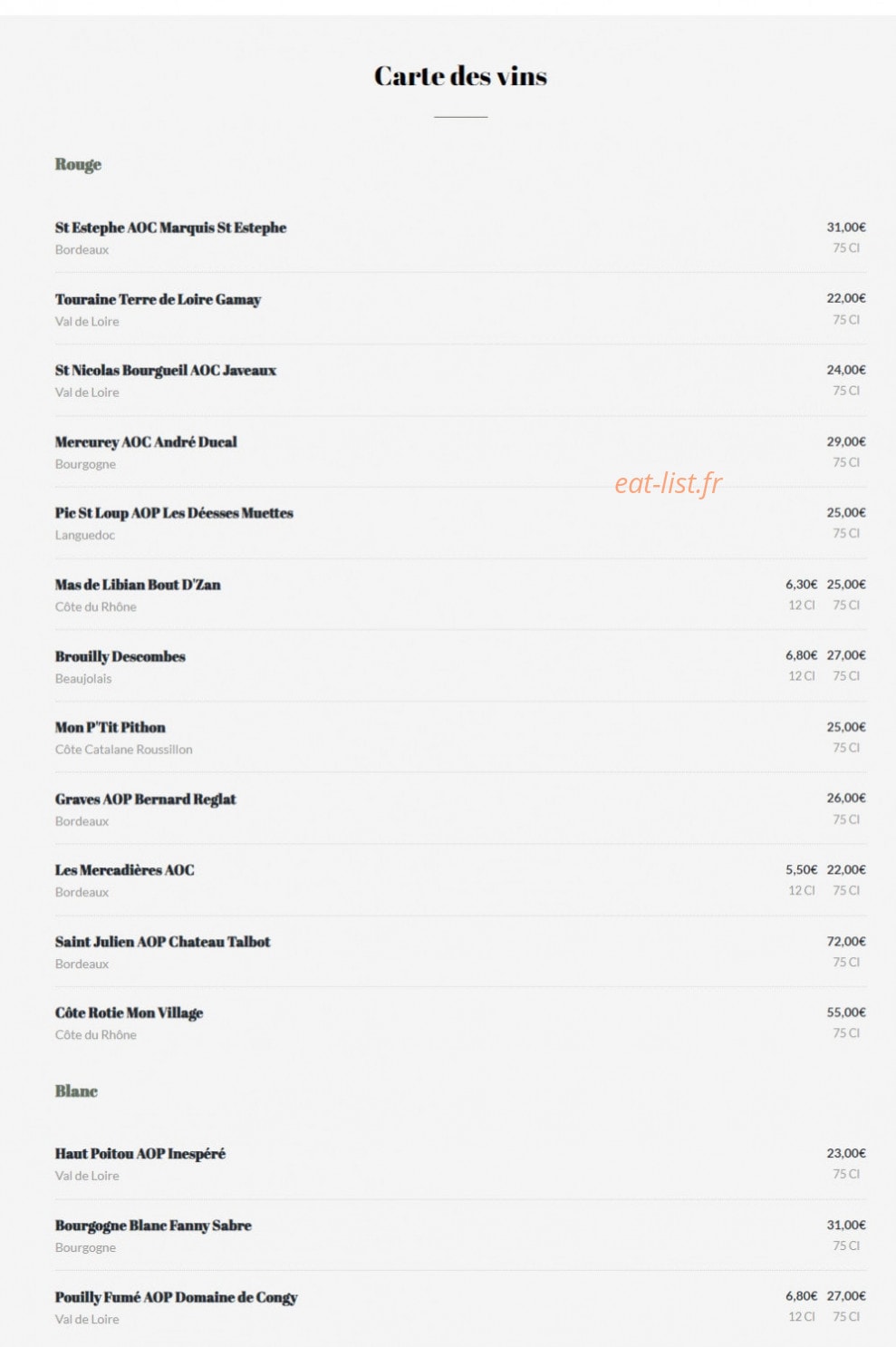Click the eat-list.fr watermark
This screenshot has height=1347, width=896.
pyautogui.click(x=669, y=483)
